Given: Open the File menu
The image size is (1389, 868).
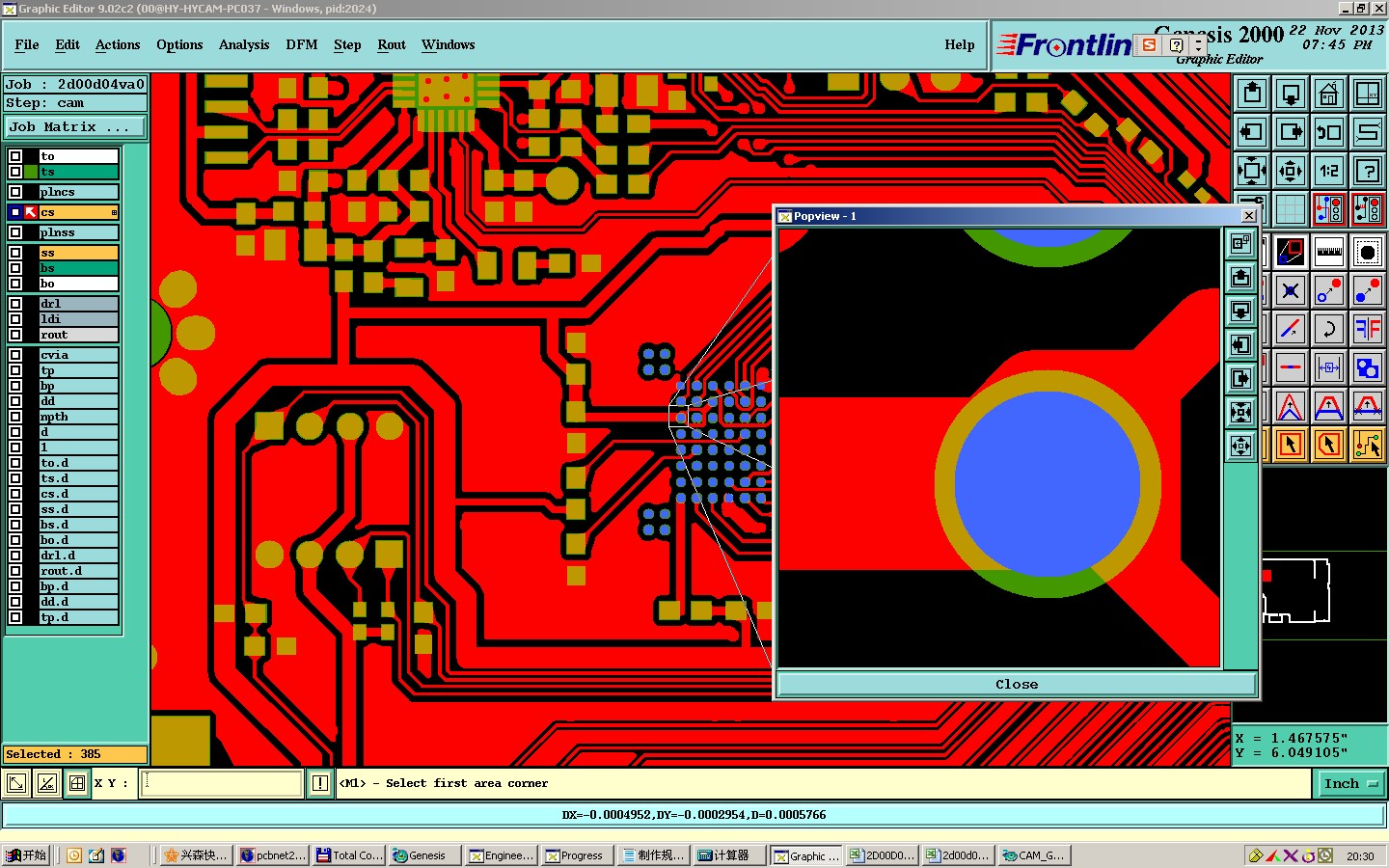Looking at the screenshot, I should (27, 45).
